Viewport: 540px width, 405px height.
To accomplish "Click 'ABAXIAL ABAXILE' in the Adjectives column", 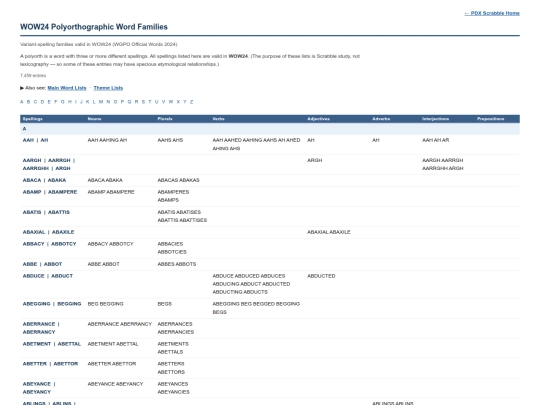I will (x=329, y=232).
